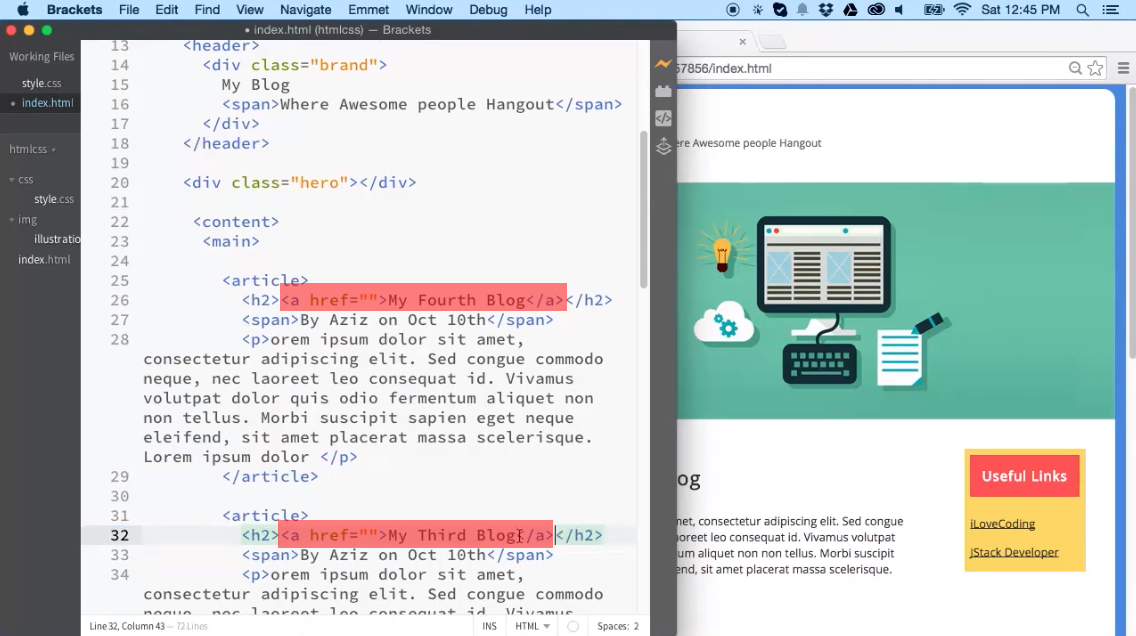Screen dimensions: 1136x636
Task: Click the linting status circle indicator
Action: [x=573, y=626]
